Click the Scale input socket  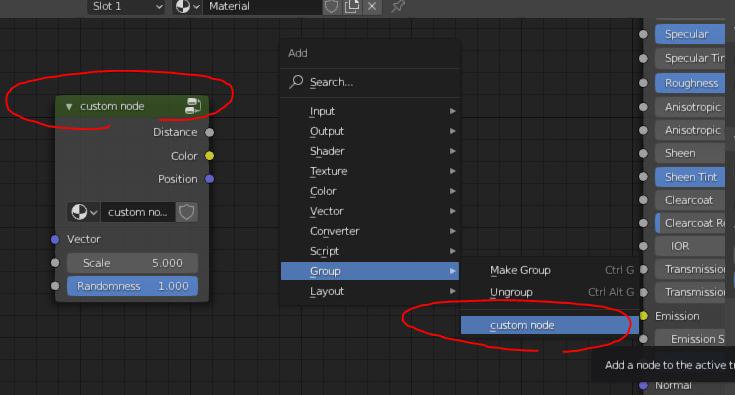55,263
